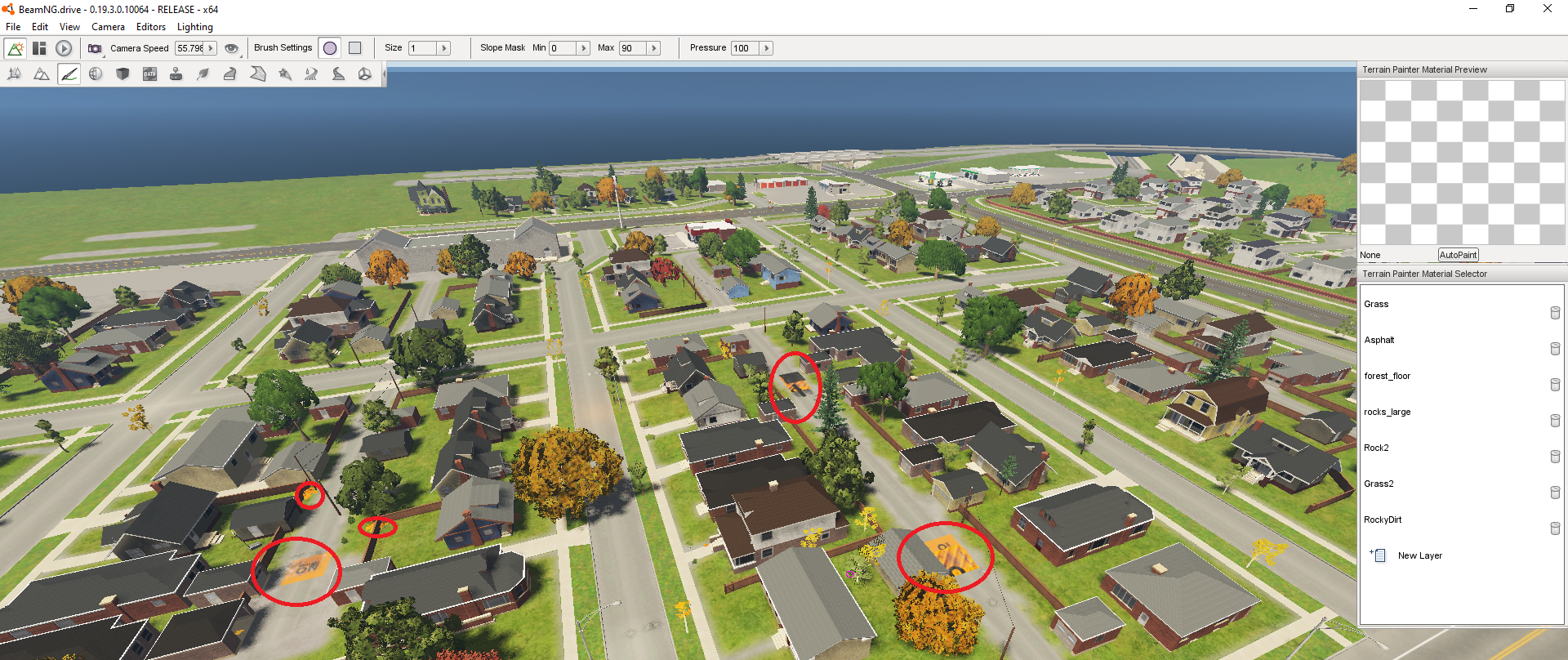
Task: Open the brush Size slider arrow
Action: coord(444,48)
